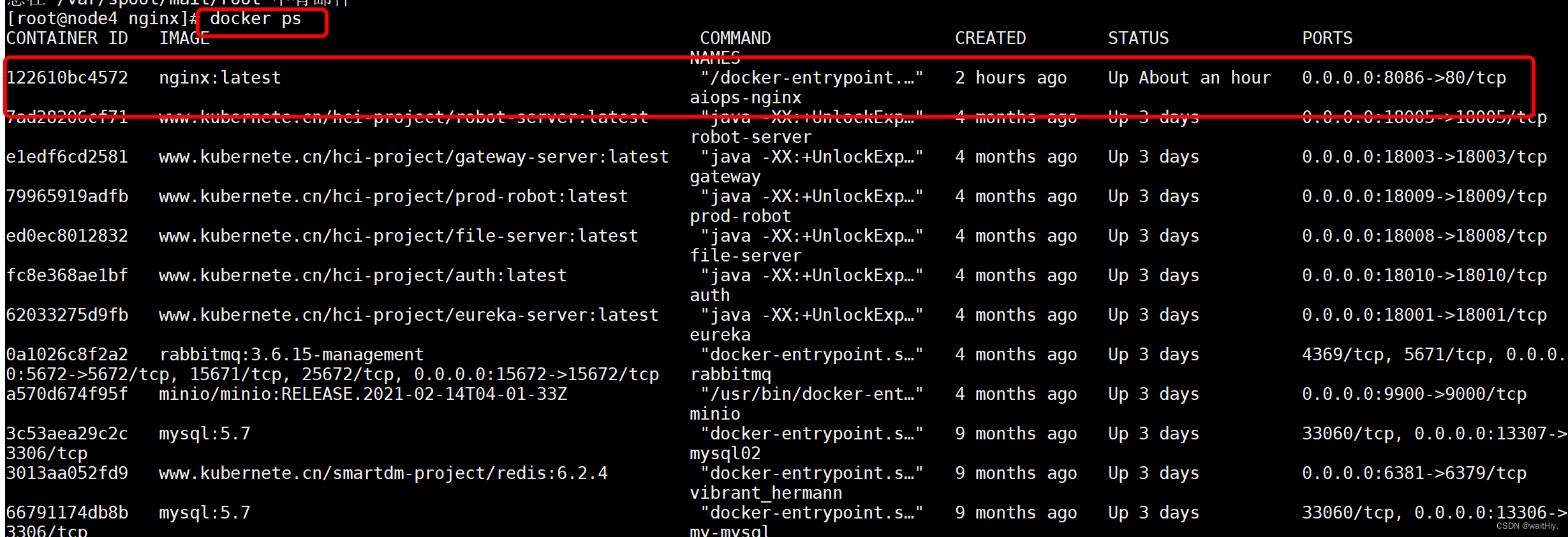Select container ID 0a1026c8f2a2
This screenshot has height=537, width=1568.
(67, 355)
